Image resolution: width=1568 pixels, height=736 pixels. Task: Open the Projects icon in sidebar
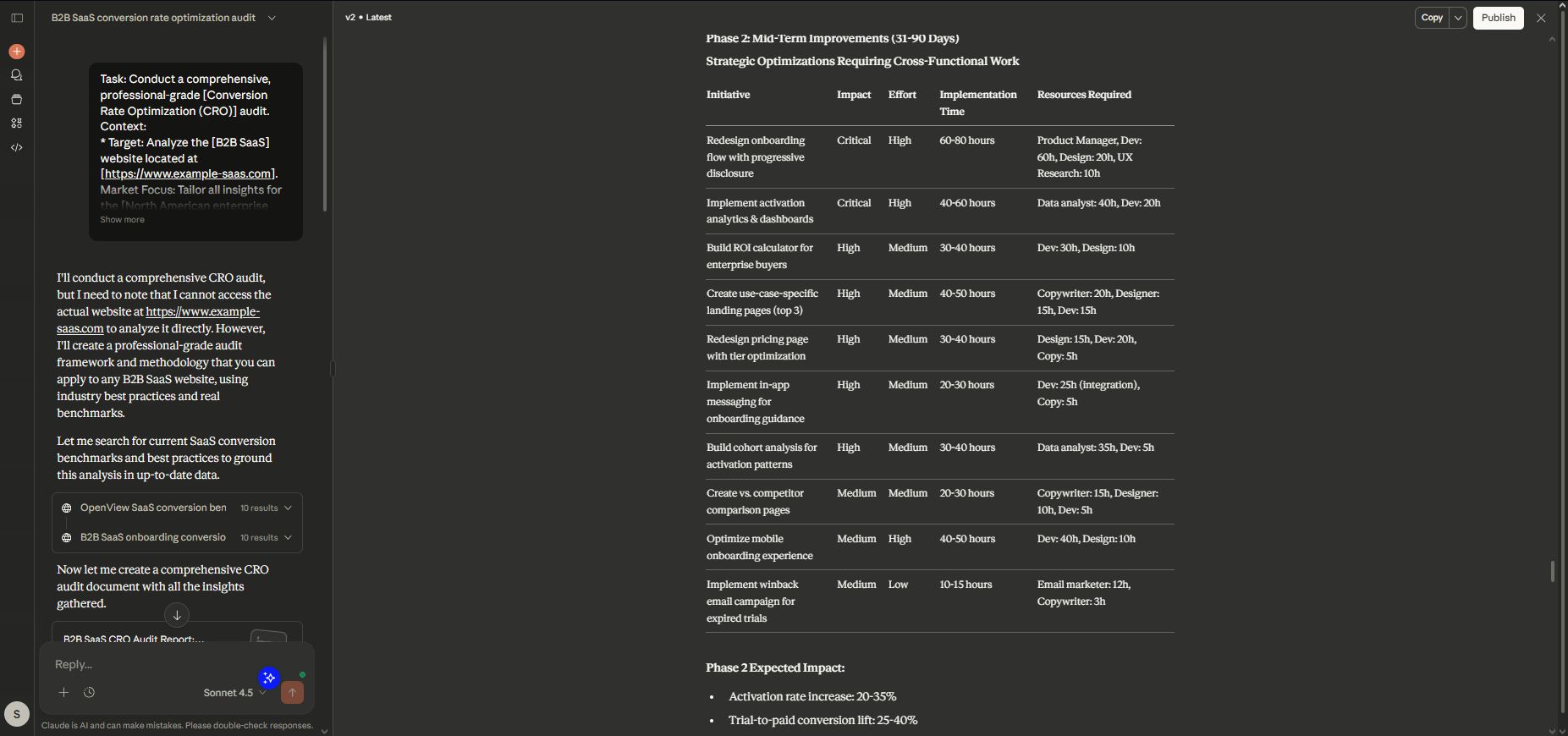coord(17,99)
